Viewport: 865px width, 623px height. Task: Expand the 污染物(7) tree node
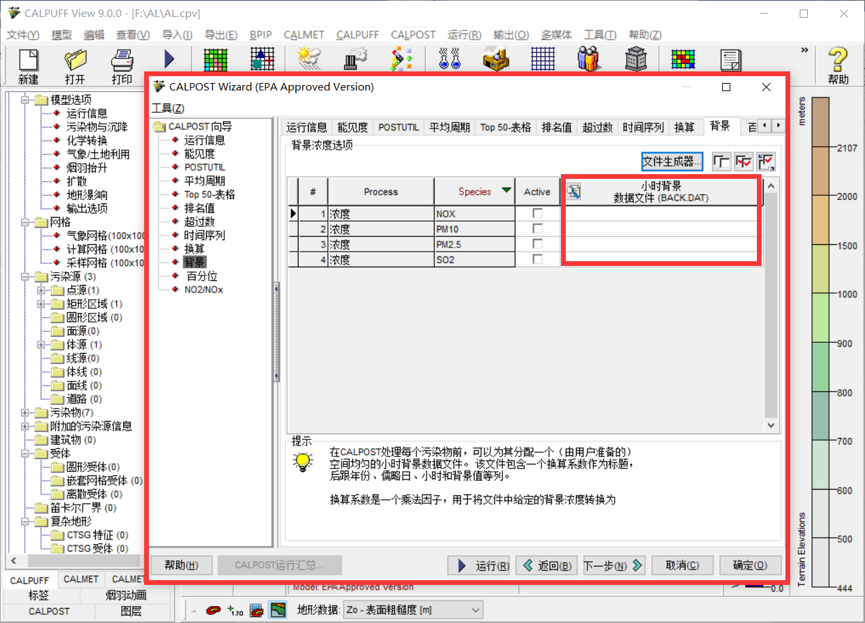click(25, 412)
